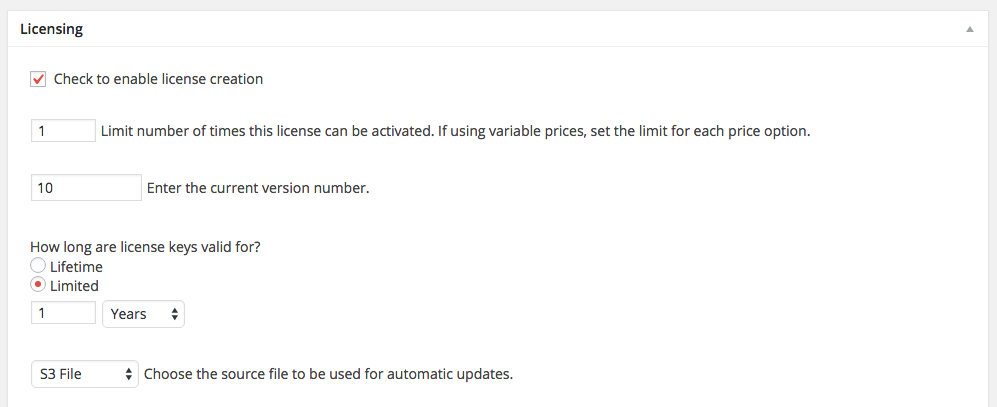The height and width of the screenshot is (407, 997).
Task: Click the license length number field
Action: click(x=63, y=313)
